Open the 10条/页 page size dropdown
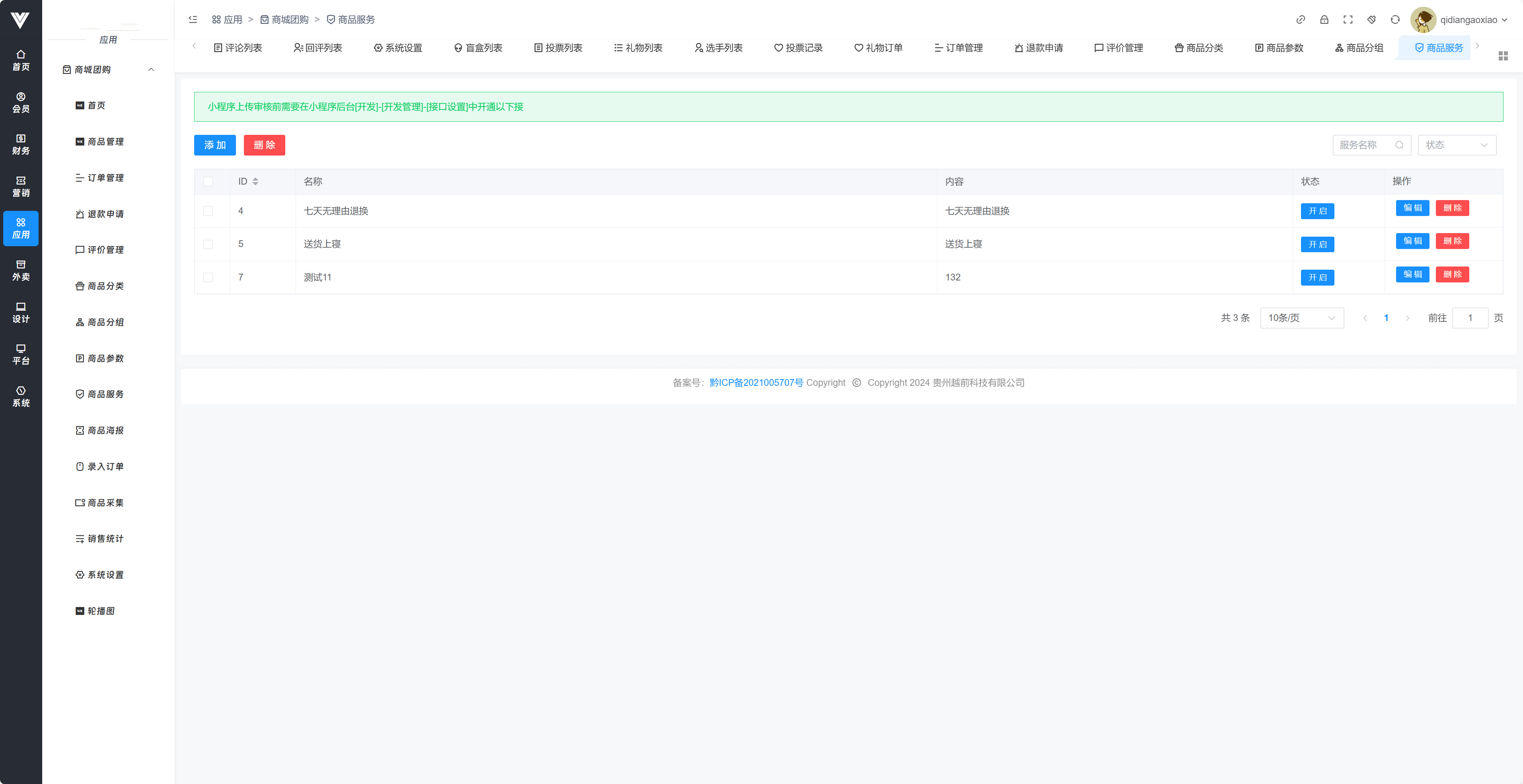Image resolution: width=1523 pixels, height=784 pixels. point(1301,318)
